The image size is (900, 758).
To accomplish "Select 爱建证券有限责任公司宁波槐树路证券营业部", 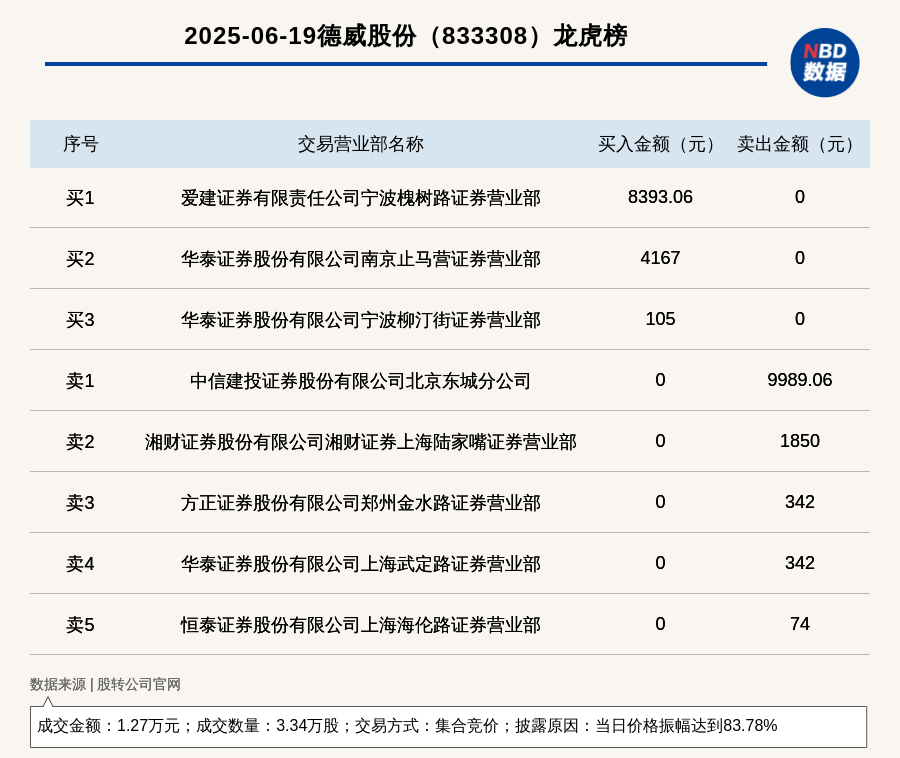I will [x=360, y=198].
